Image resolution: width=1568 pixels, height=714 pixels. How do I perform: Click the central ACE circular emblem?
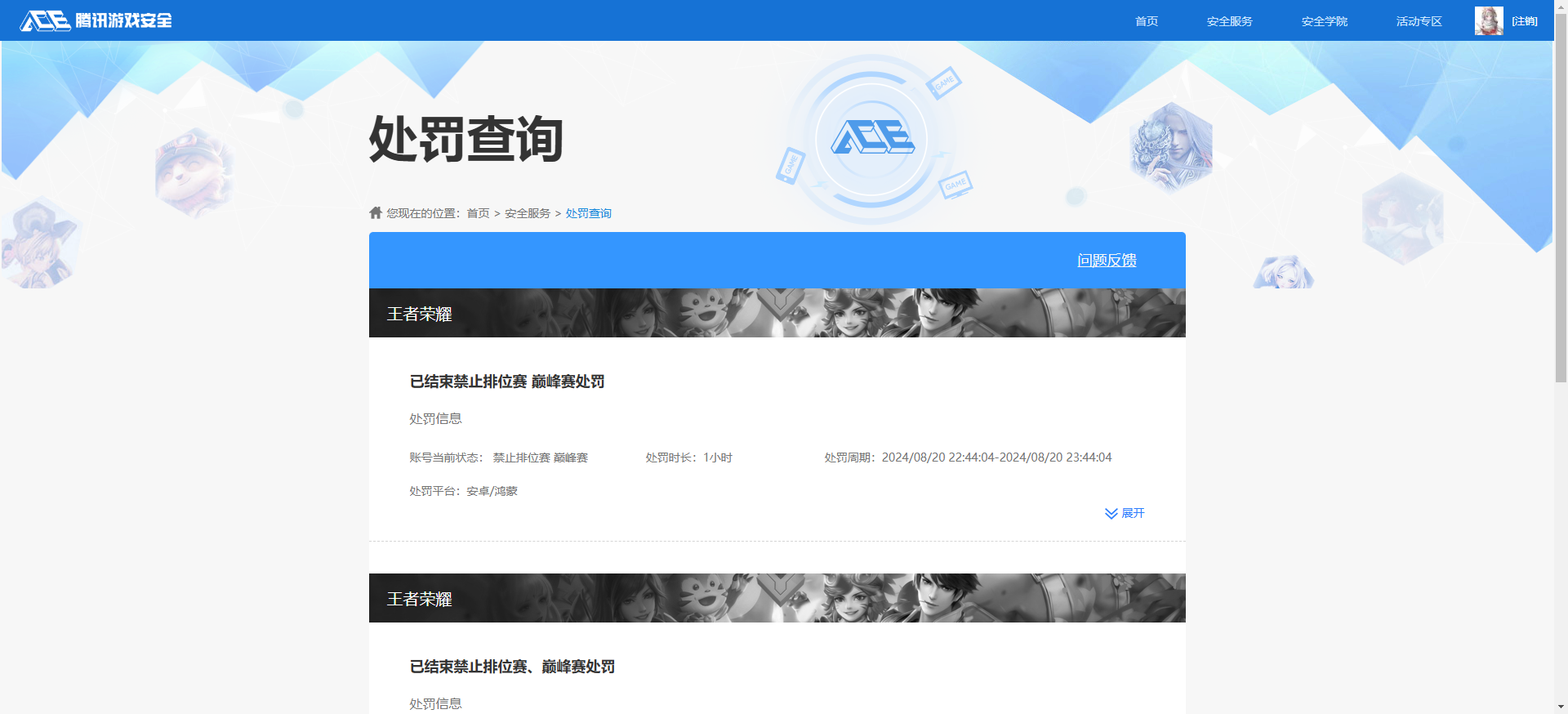872,138
